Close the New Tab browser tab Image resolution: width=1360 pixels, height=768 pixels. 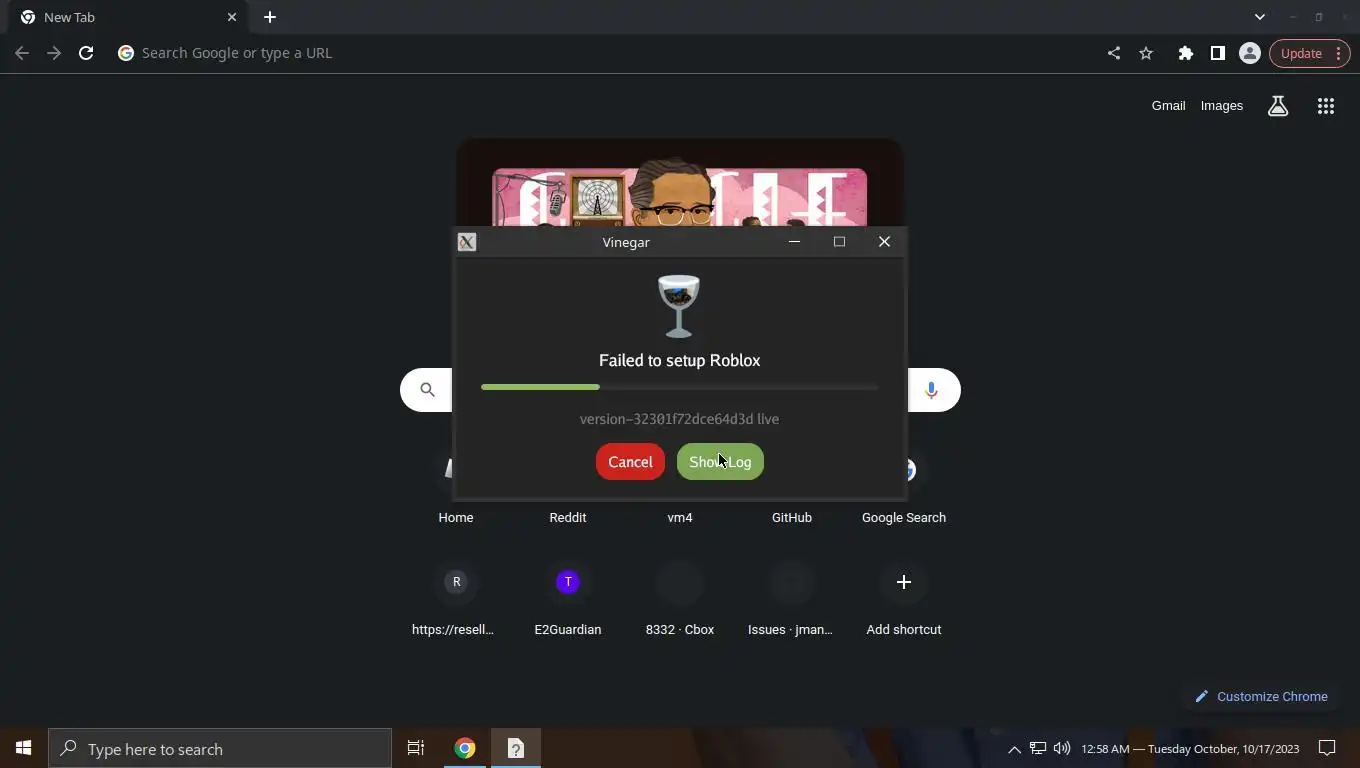pos(232,17)
